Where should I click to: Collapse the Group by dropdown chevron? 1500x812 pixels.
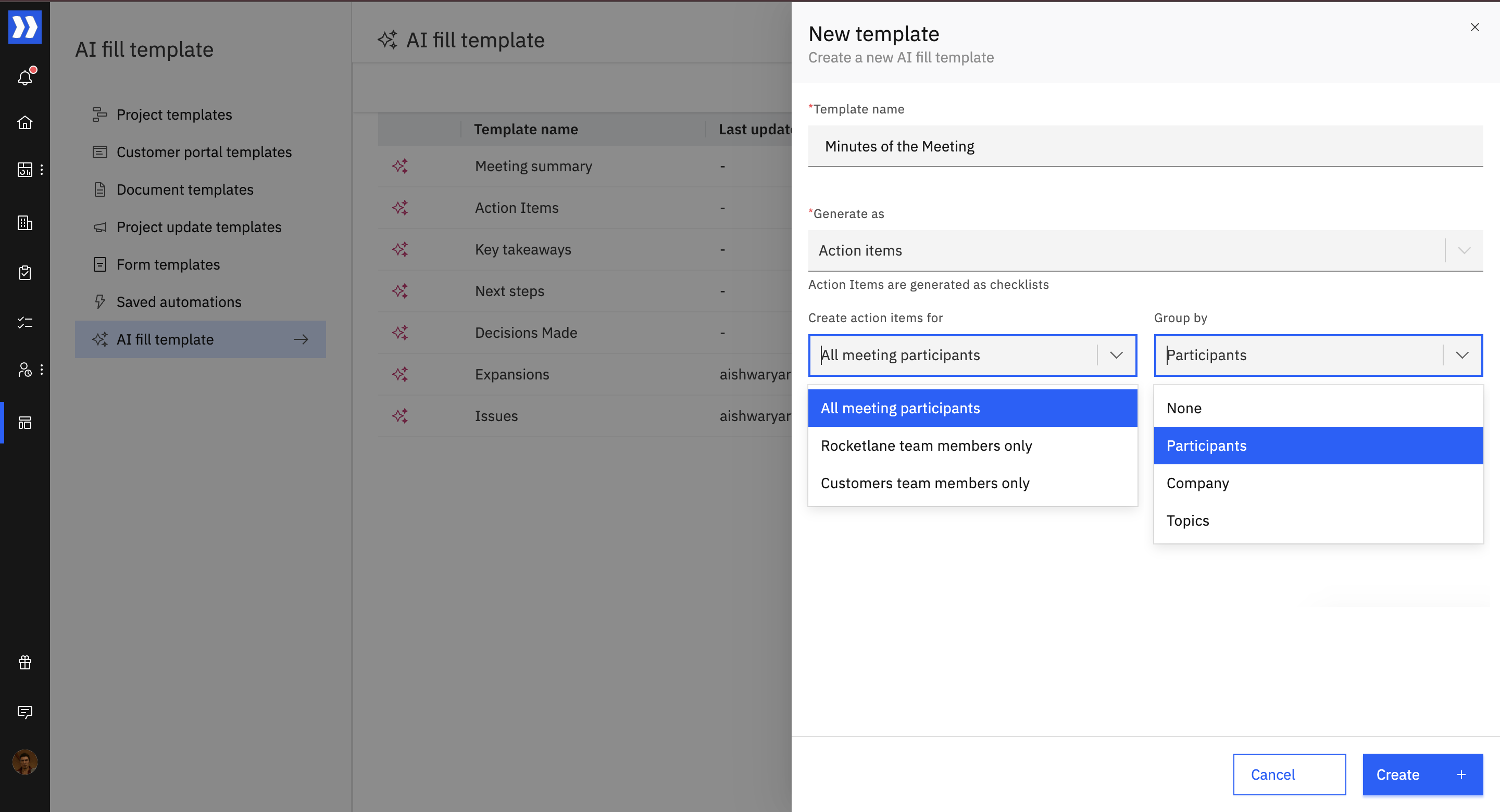pos(1462,355)
